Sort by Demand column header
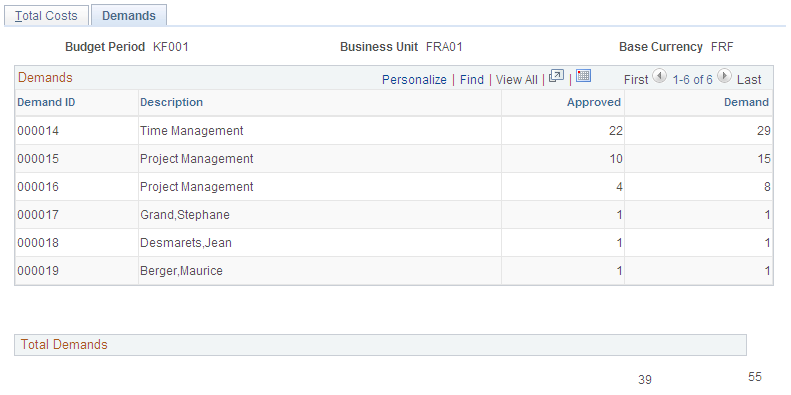The height and width of the screenshot is (395, 791). point(746,102)
